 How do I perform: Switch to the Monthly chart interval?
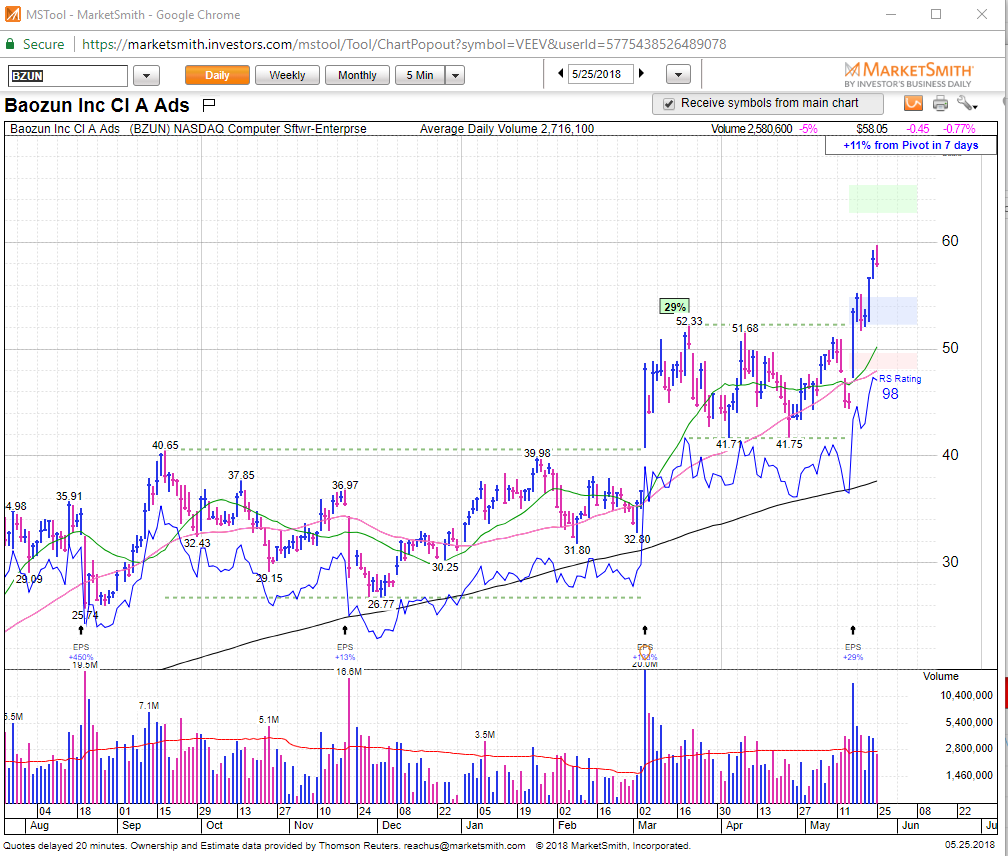pos(357,75)
